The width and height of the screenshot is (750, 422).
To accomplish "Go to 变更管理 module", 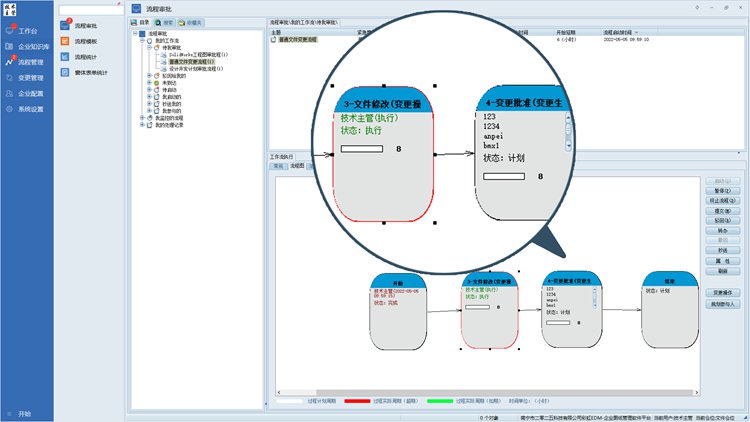I will 30,77.
